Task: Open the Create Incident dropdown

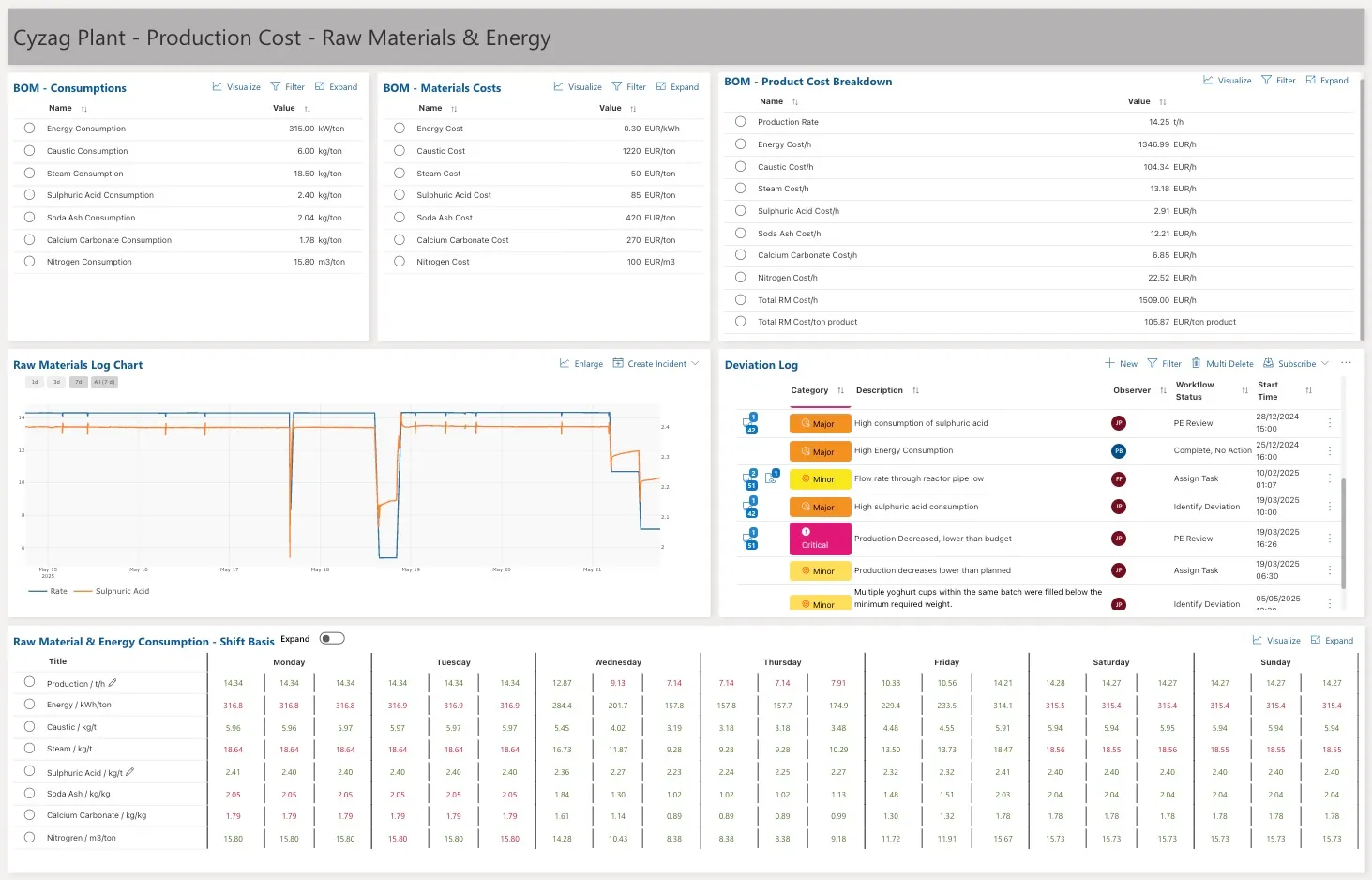Action: click(656, 364)
